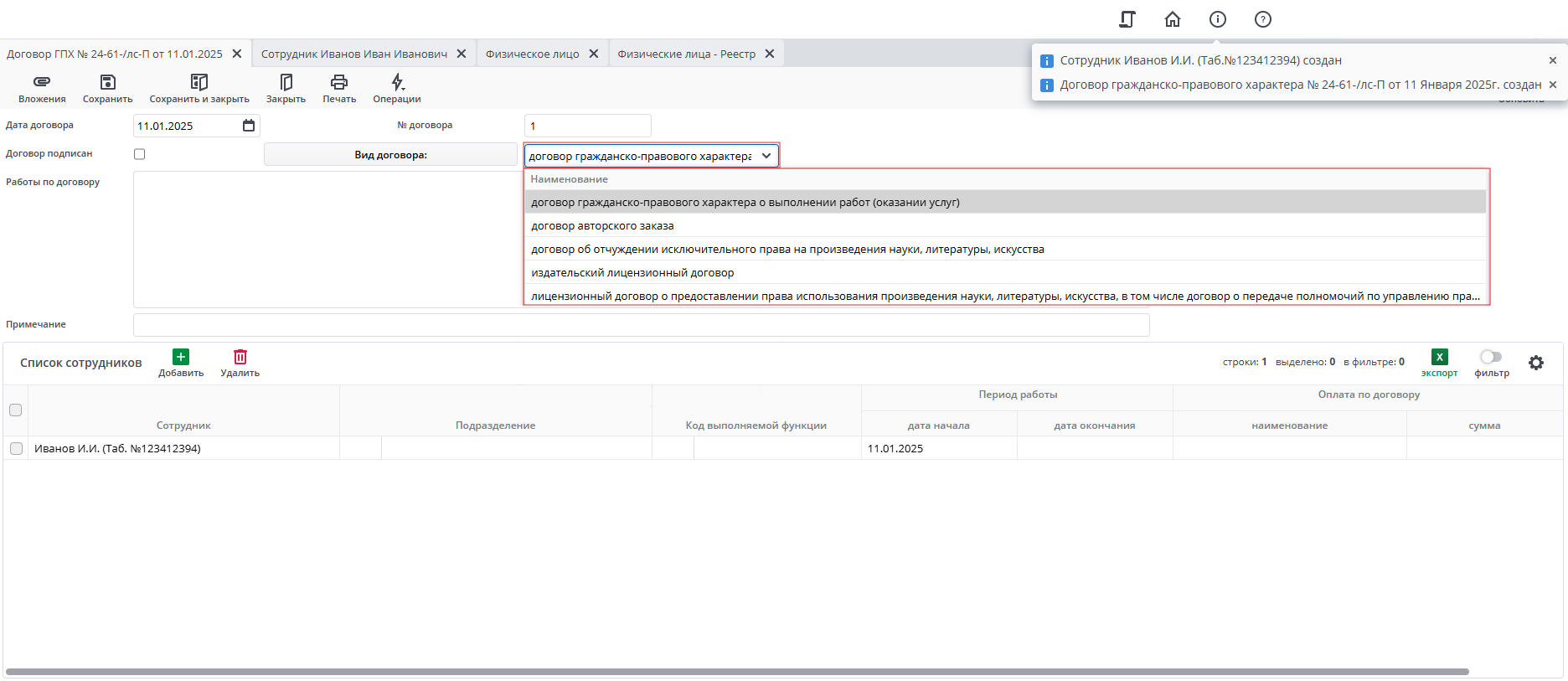Check the Иванов И.И. row checkbox
This screenshot has width=1568, height=681.
[16, 449]
